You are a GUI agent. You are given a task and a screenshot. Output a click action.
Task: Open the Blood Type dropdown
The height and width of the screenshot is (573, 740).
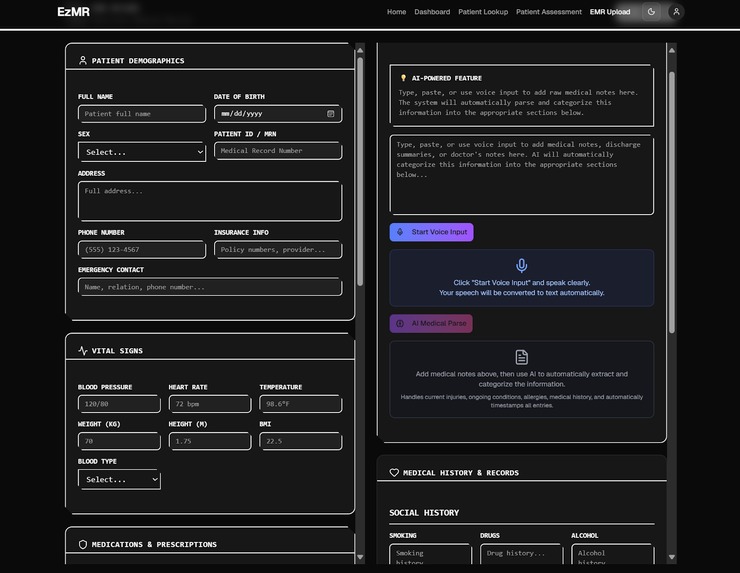pyautogui.click(x=119, y=479)
